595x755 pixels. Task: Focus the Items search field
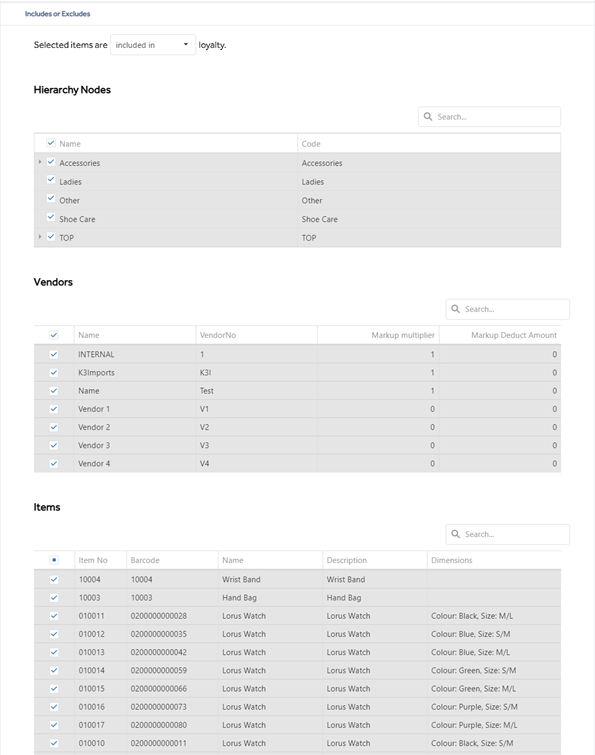click(x=507, y=534)
